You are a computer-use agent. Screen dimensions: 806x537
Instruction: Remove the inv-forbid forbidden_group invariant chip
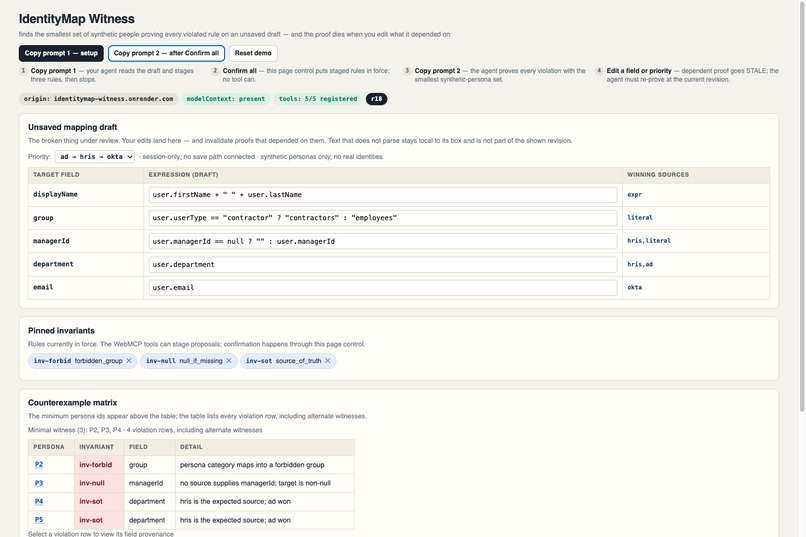(129, 361)
